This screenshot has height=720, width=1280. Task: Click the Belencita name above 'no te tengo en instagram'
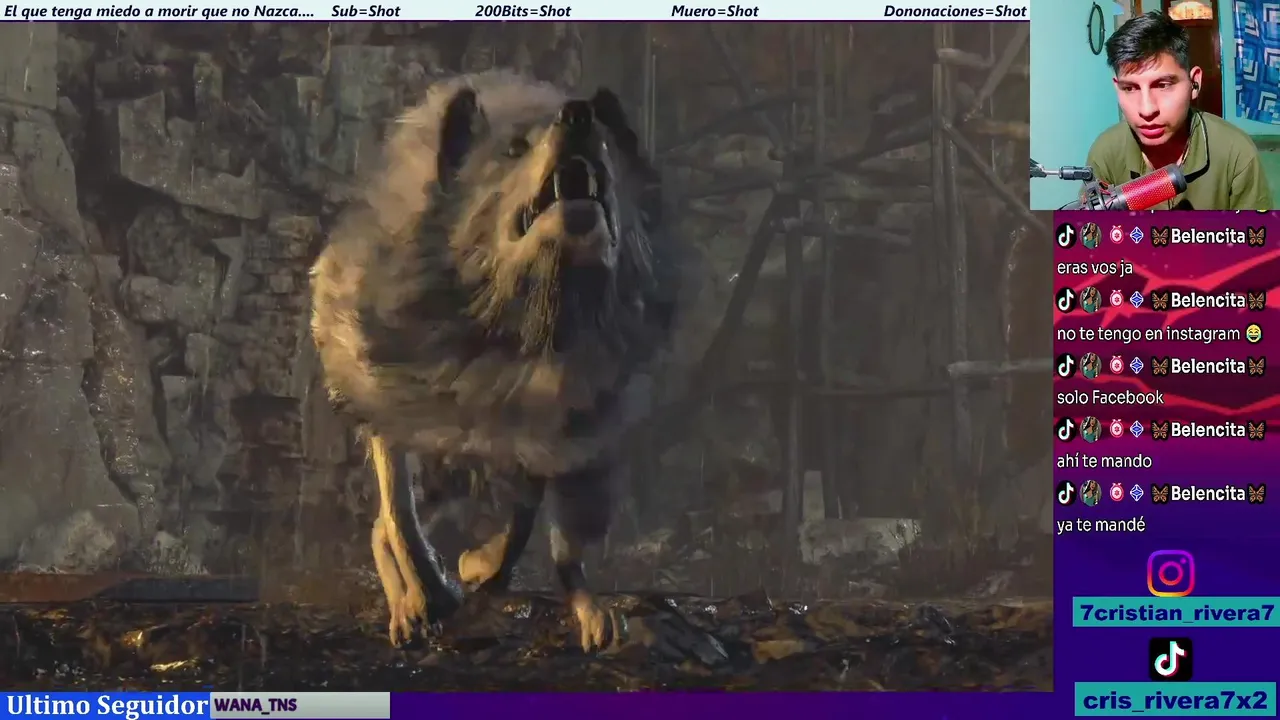point(1208,300)
